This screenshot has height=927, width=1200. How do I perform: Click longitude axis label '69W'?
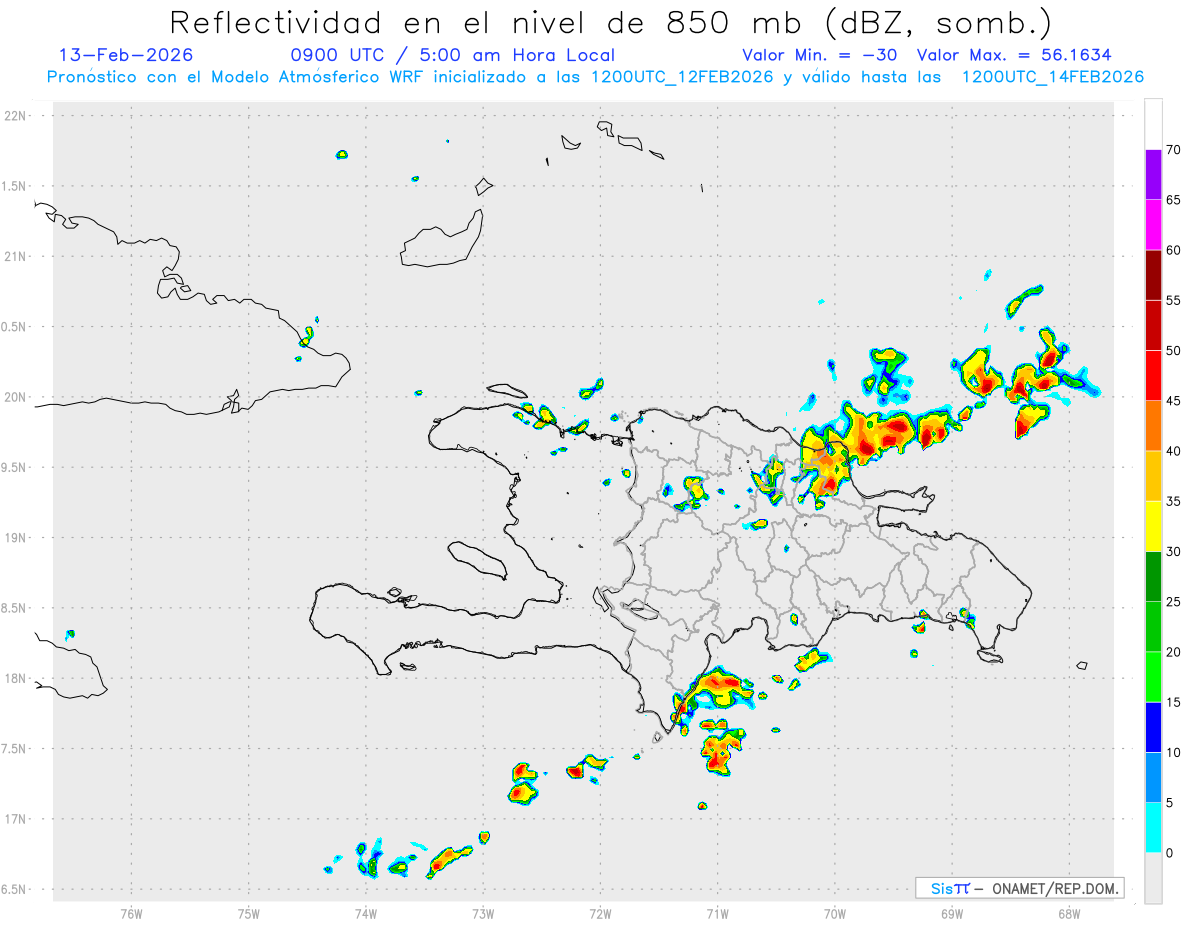[x=952, y=913]
